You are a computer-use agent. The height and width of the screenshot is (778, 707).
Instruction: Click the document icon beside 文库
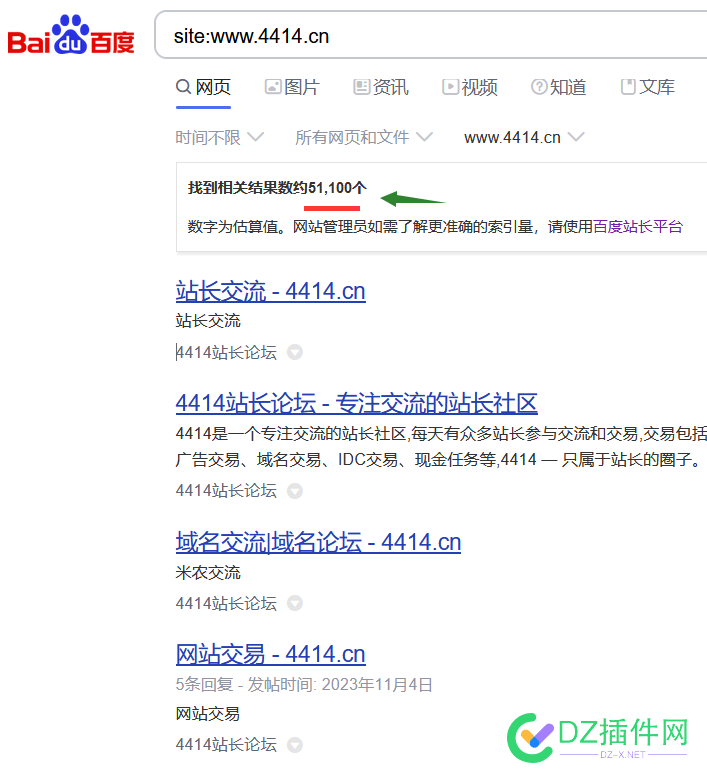[628, 87]
